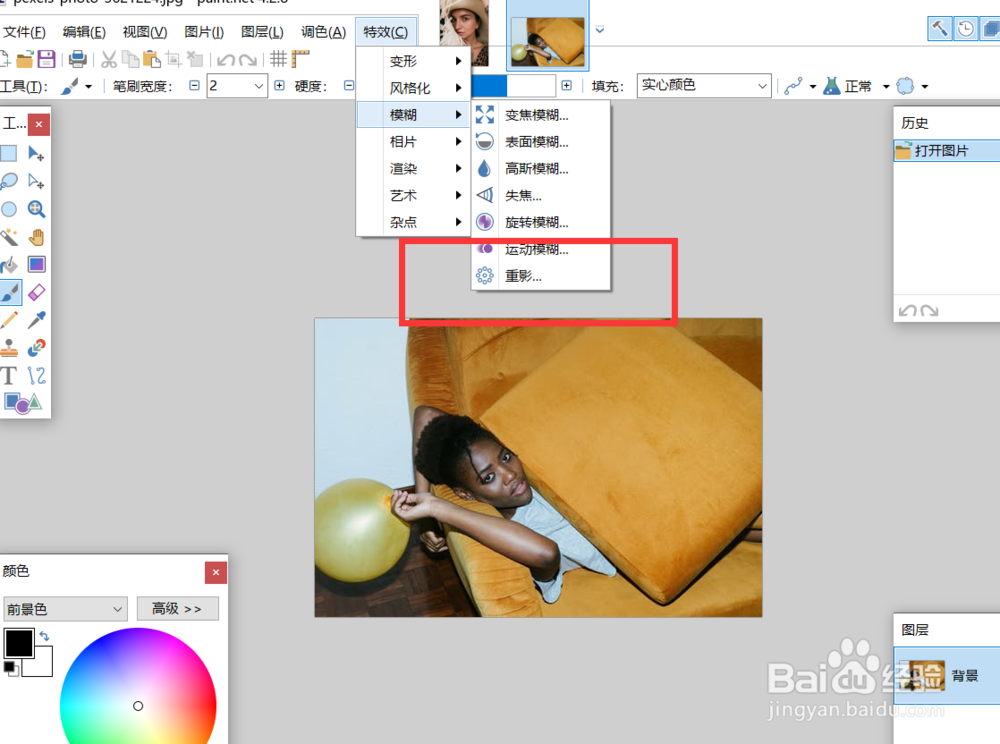
Task: Select the Pan hand tool
Action: pyautogui.click(x=36, y=237)
